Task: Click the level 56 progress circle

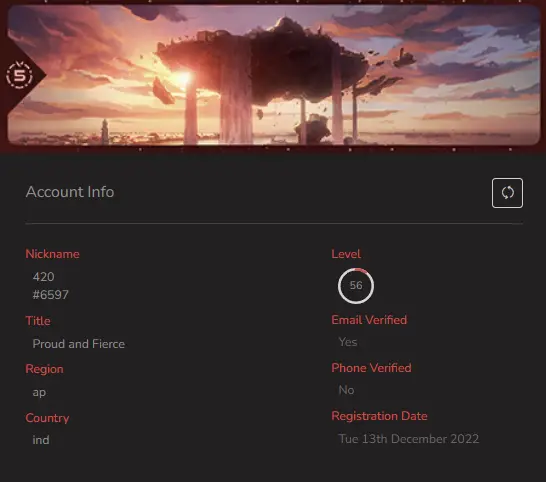Action: 356,286
